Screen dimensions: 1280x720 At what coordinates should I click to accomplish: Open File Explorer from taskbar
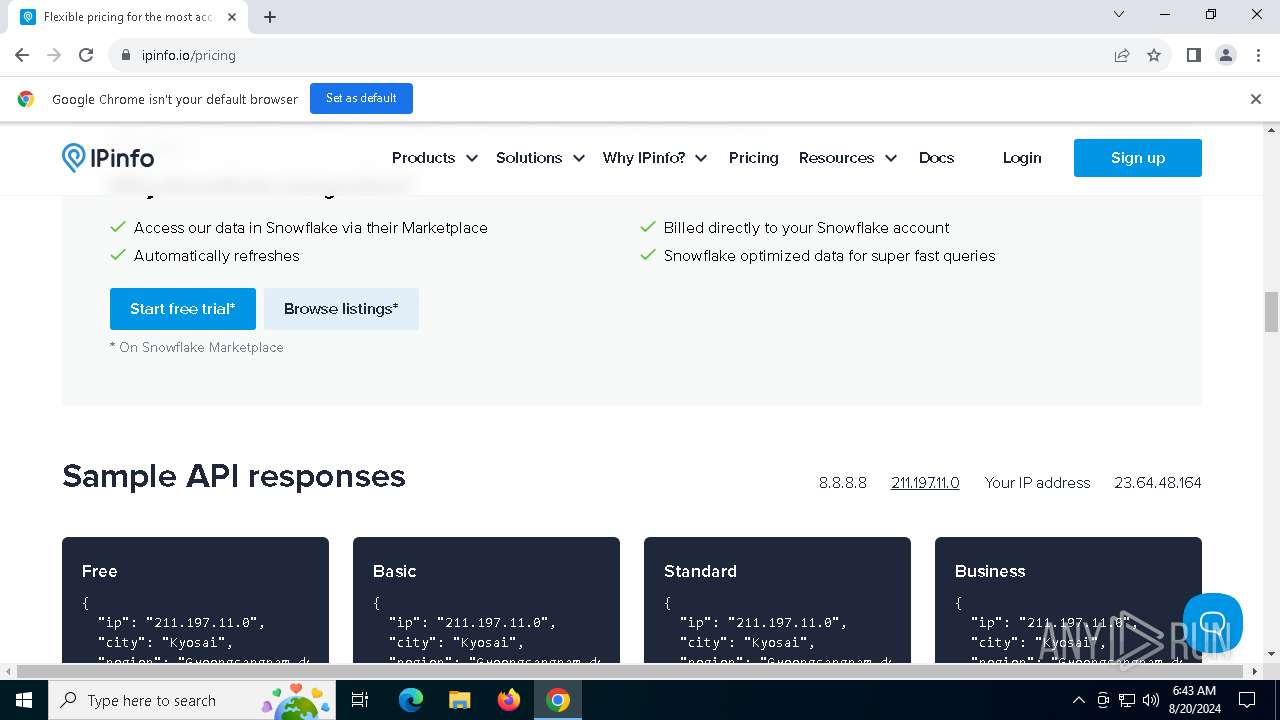[460, 700]
